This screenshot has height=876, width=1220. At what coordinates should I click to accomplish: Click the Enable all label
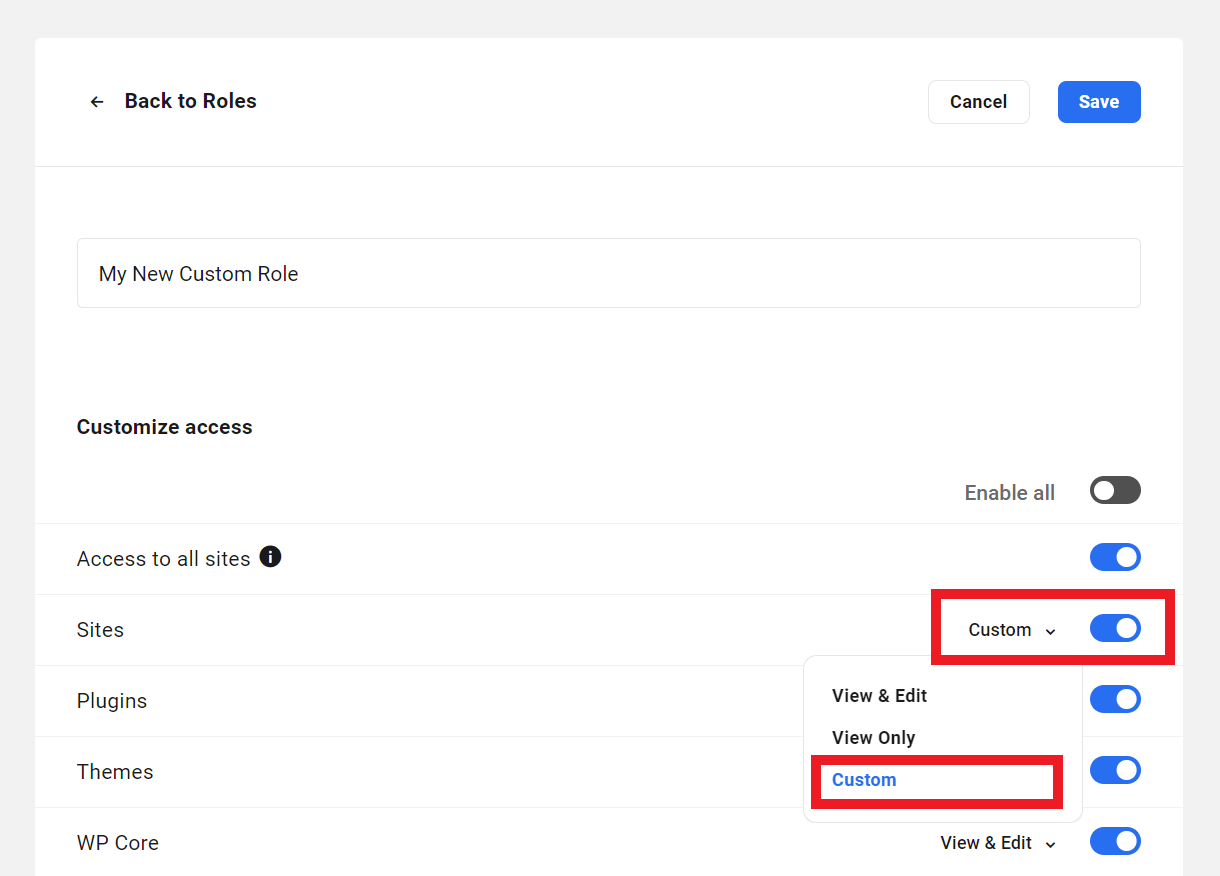1009,492
